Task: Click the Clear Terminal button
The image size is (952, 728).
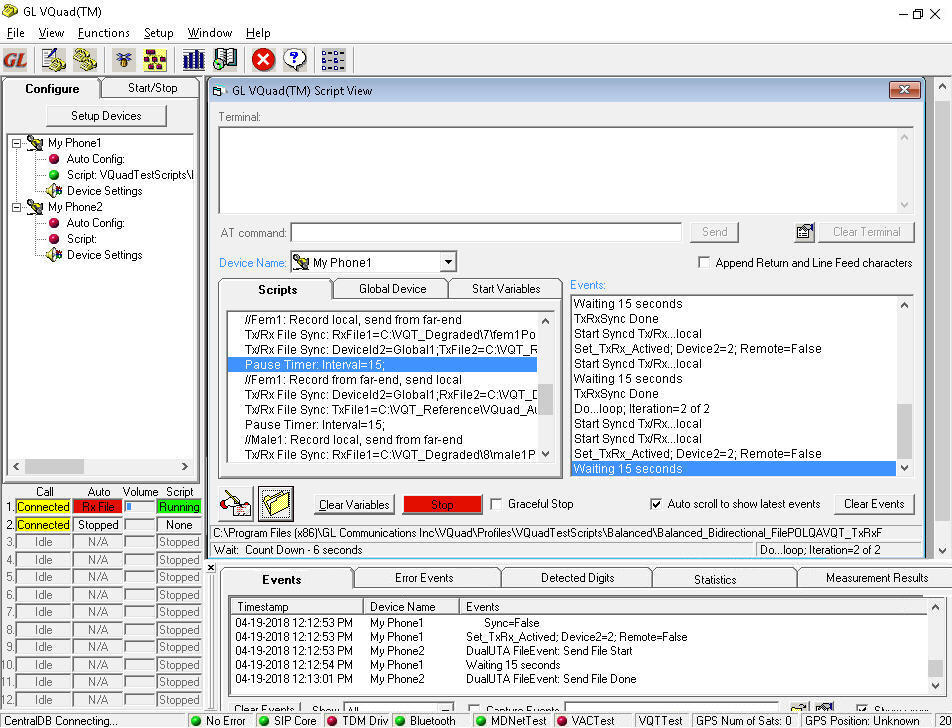Action: [866, 232]
